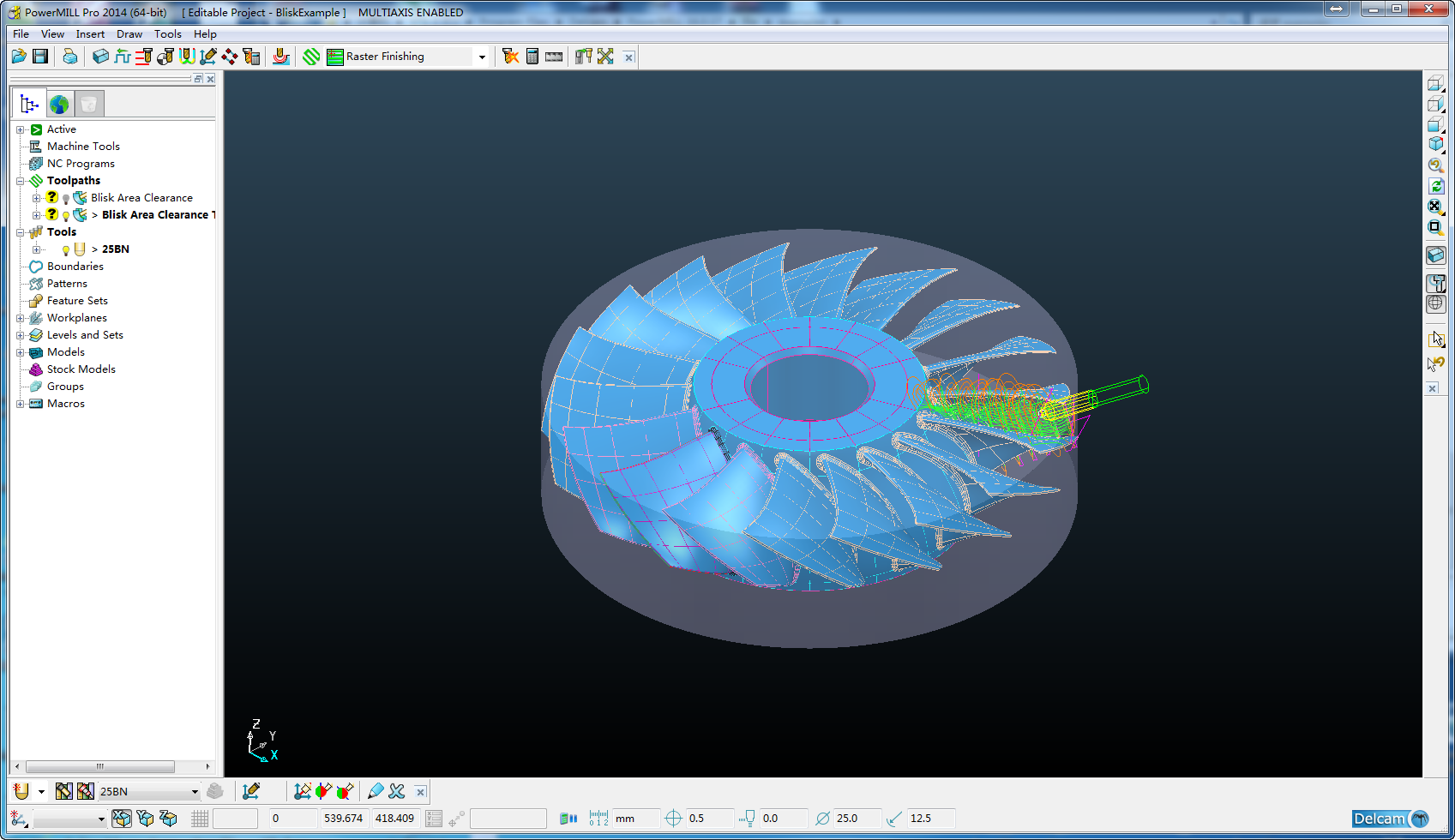Open the collision checking icon

511,57
